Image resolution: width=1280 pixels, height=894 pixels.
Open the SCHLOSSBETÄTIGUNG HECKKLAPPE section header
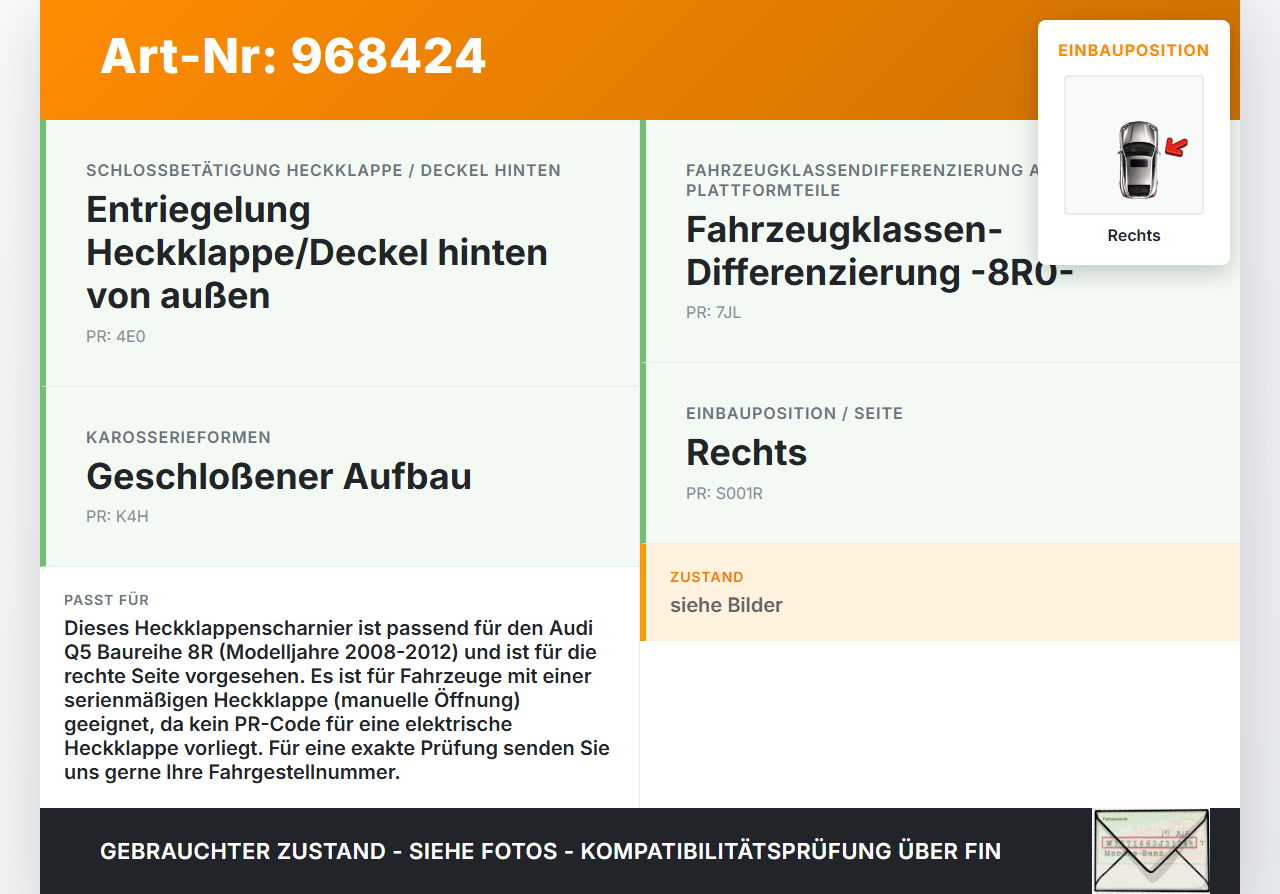pyautogui.click(x=323, y=170)
